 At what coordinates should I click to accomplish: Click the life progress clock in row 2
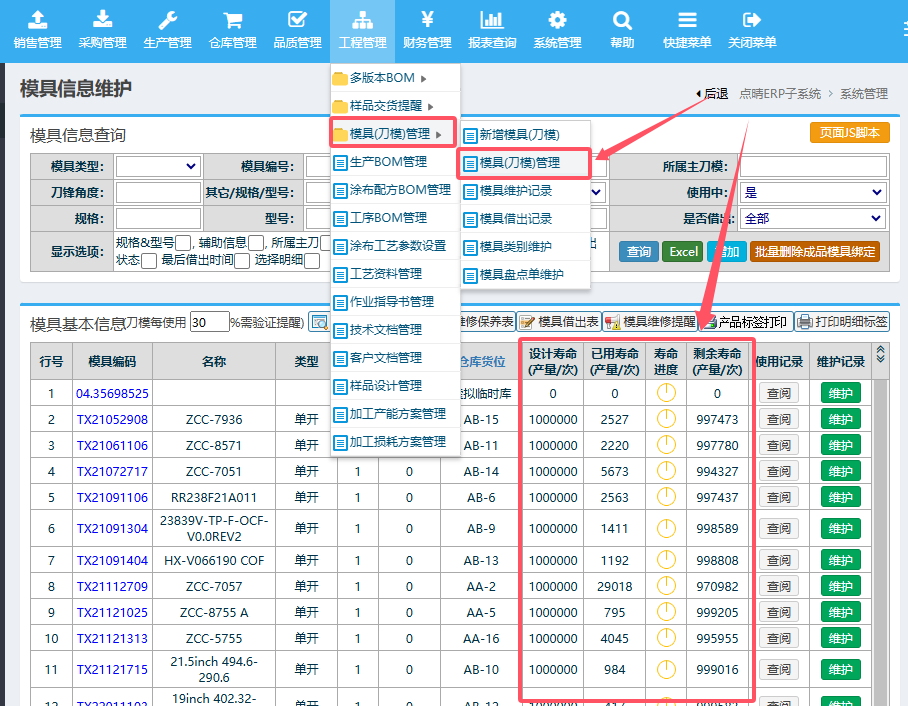coord(666,419)
